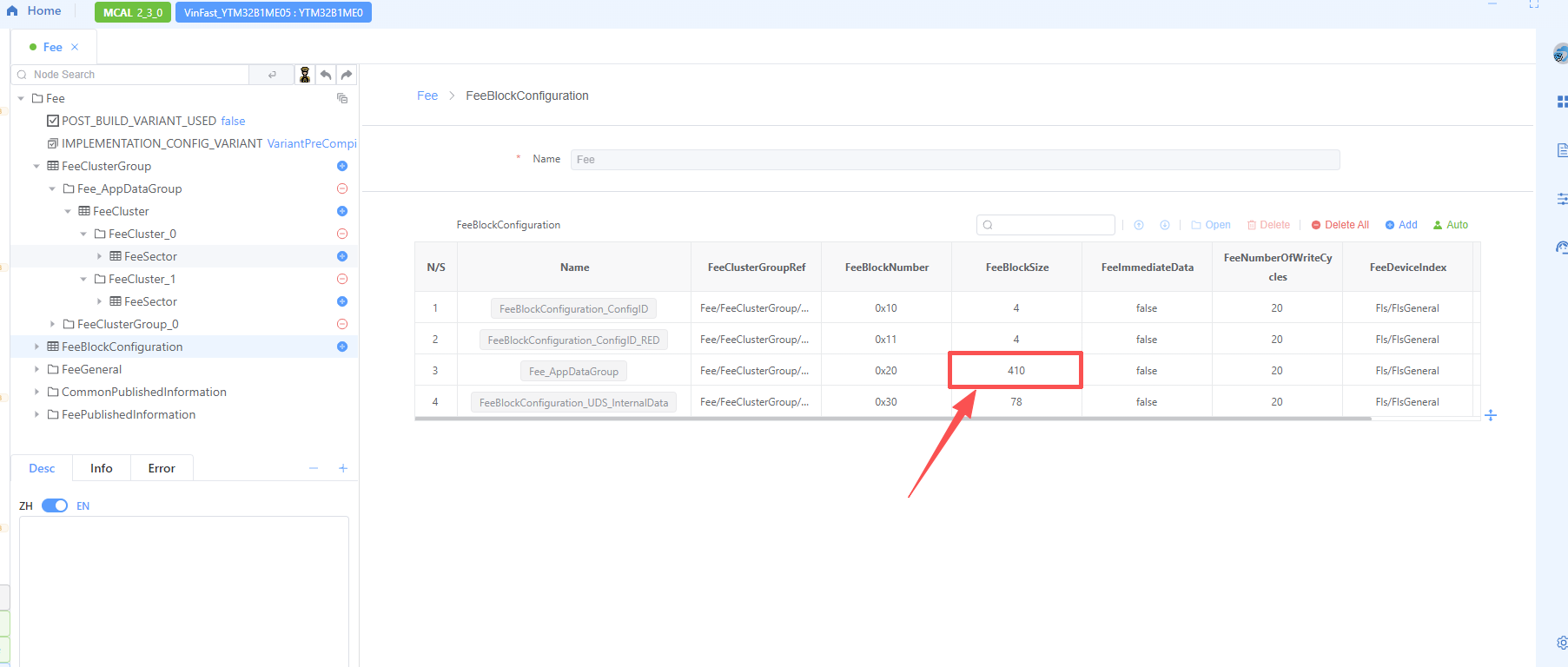The image size is (1568, 667).
Task: Click the description text area in Desc panel
Action: click(x=184, y=591)
